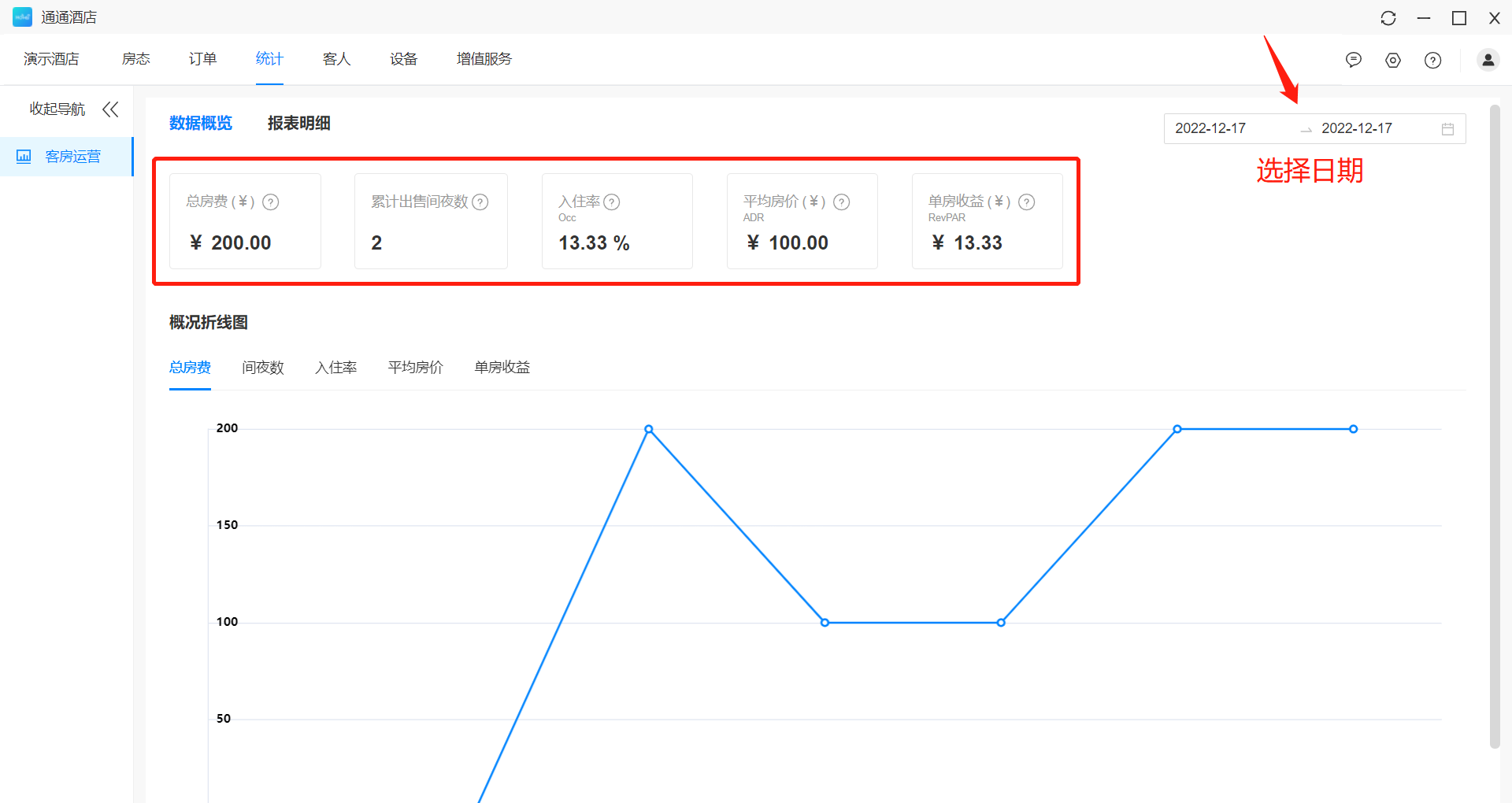Go to the 房态 menu
Screen dimensions: 1512x803
pyautogui.click(x=135, y=59)
